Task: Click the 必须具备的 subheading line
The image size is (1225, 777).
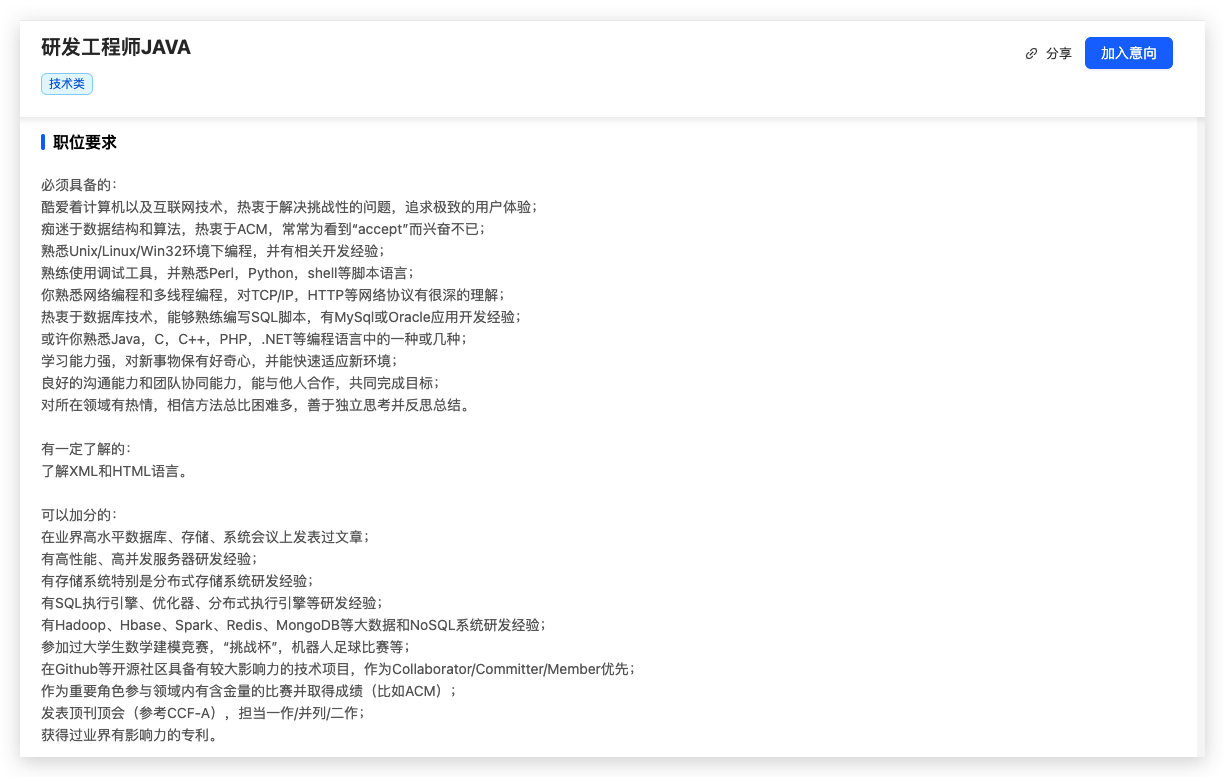Action: tap(79, 185)
